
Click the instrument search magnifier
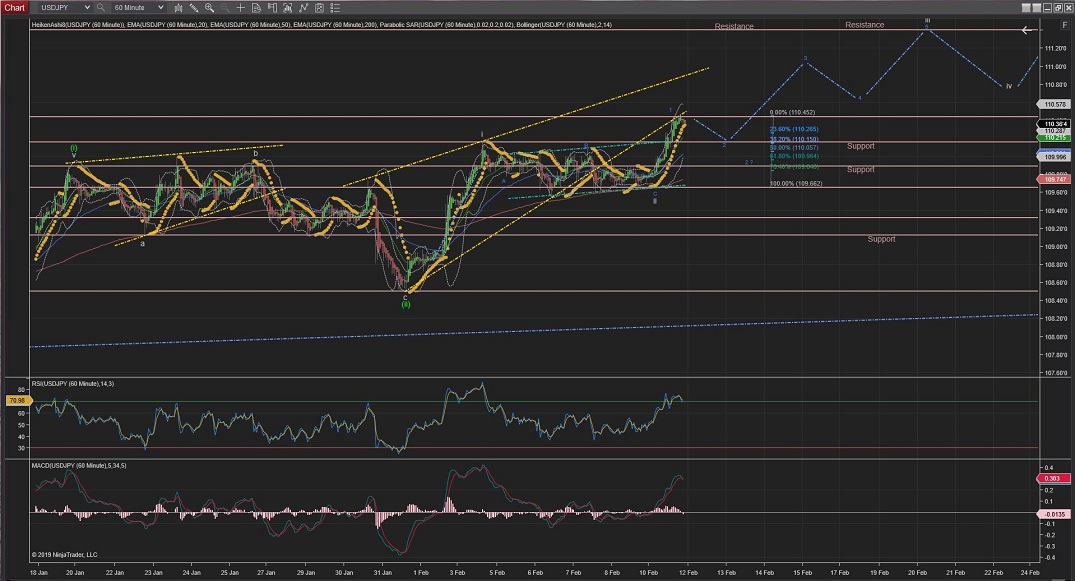pyautogui.click(x=101, y=7)
